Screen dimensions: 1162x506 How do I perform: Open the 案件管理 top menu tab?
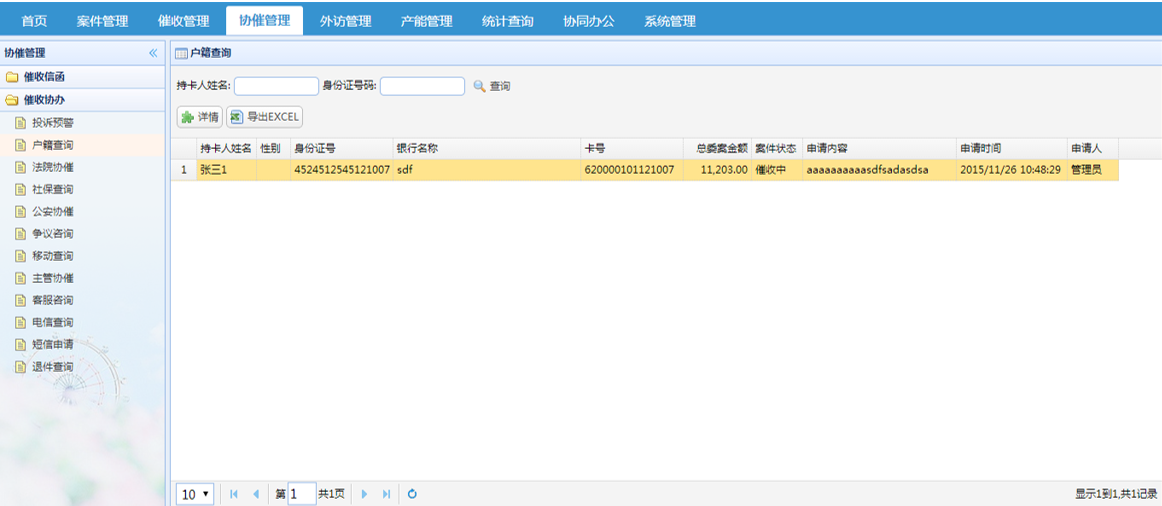coord(103,21)
